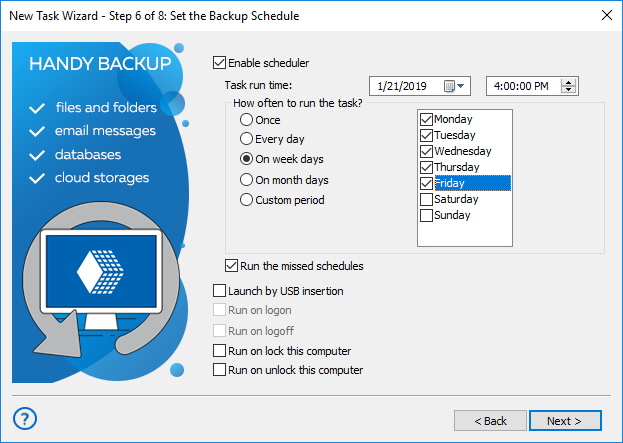
Task: Select the Every day schedule option
Action: click(x=246, y=139)
